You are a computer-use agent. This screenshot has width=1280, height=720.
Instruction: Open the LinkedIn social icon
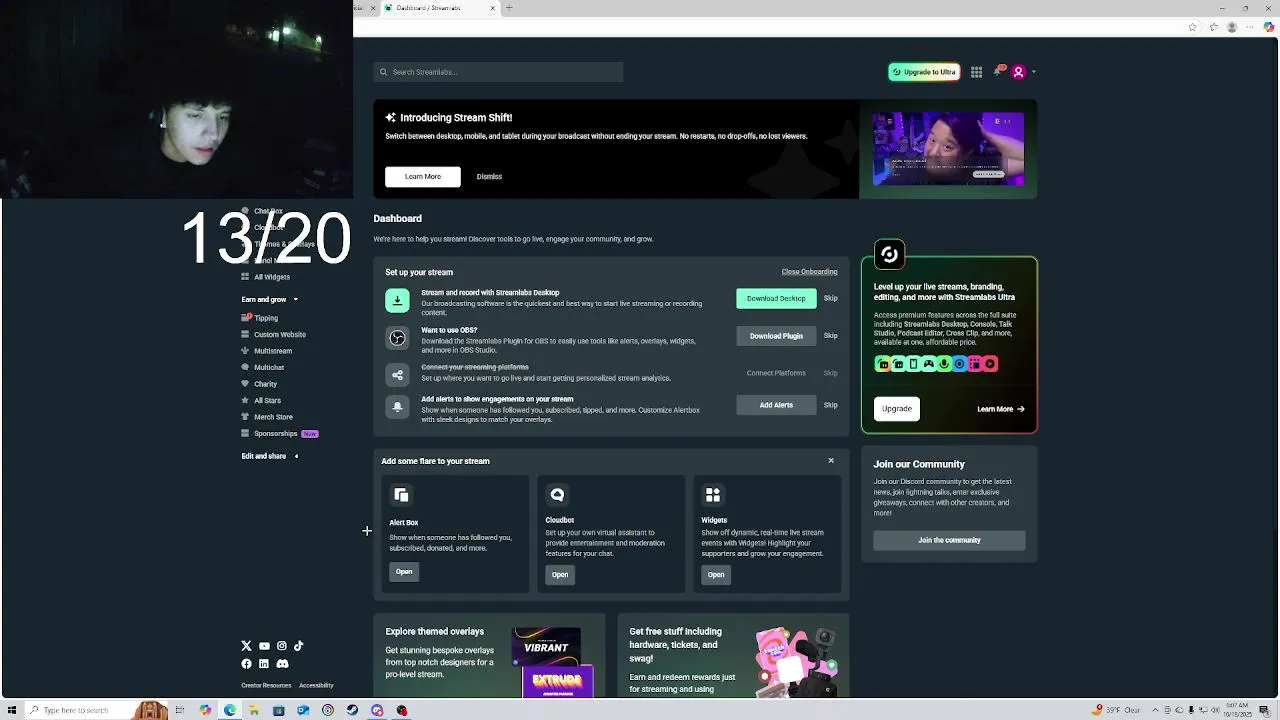coord(264,664)
